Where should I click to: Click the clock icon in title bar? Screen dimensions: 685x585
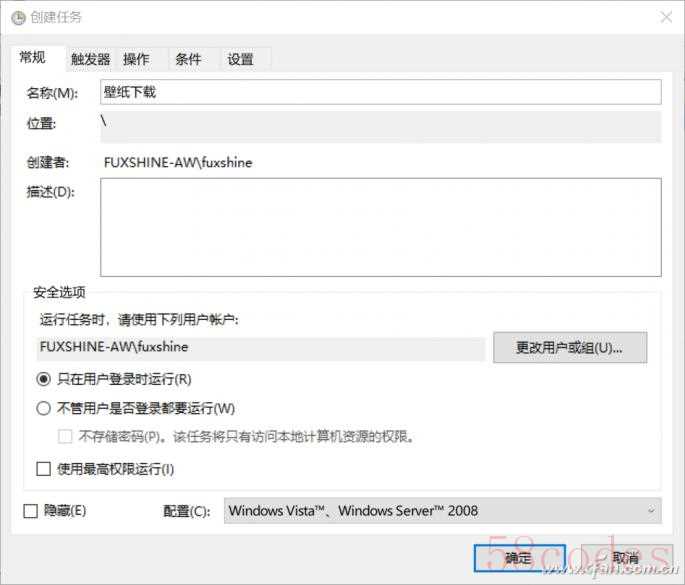[16, 17]
